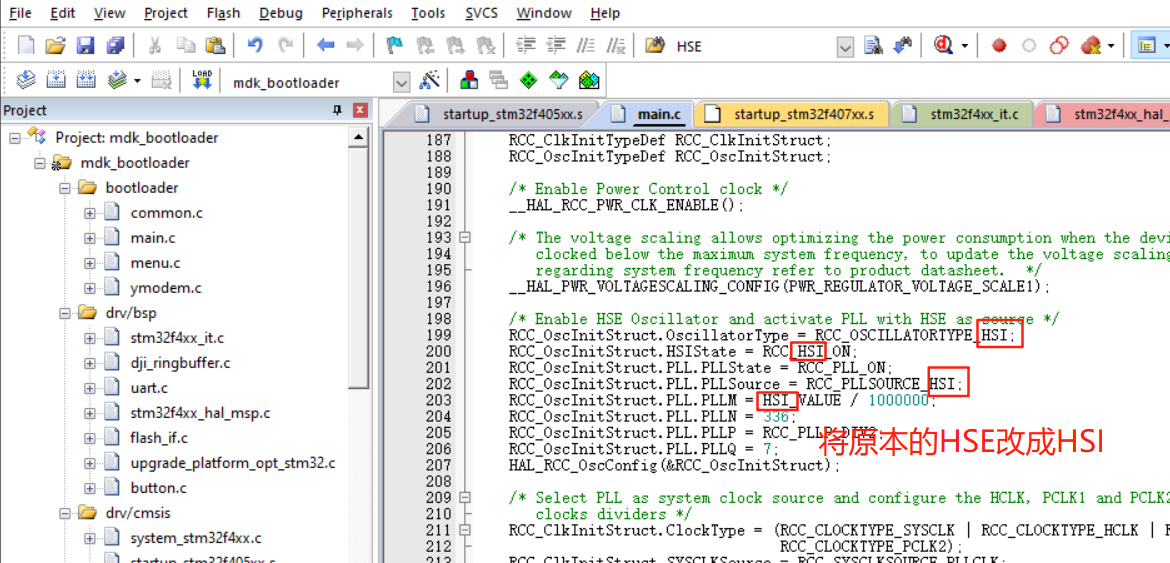This screenshot has width=1170, height=563.
Task: Build the target files icon
Action: [x=57, y=81]
